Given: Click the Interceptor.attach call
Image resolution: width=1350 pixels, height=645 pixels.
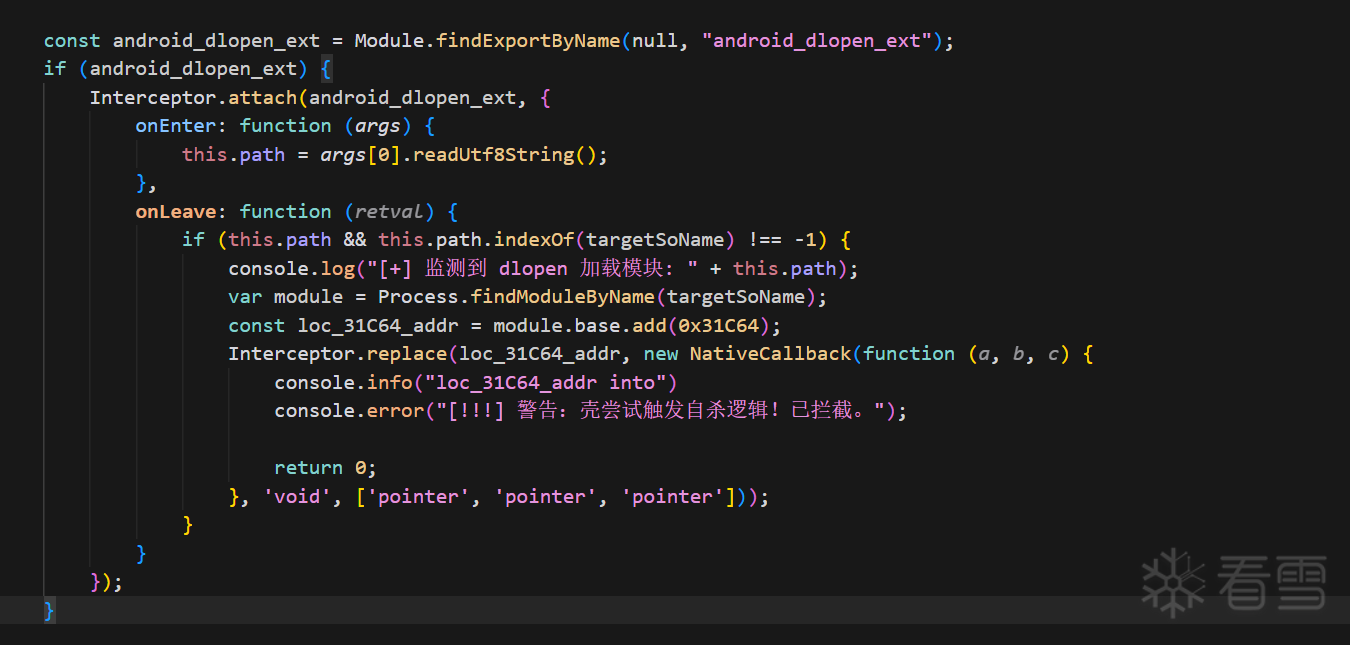Looking at the screenshot, I should tap(193, 98).
